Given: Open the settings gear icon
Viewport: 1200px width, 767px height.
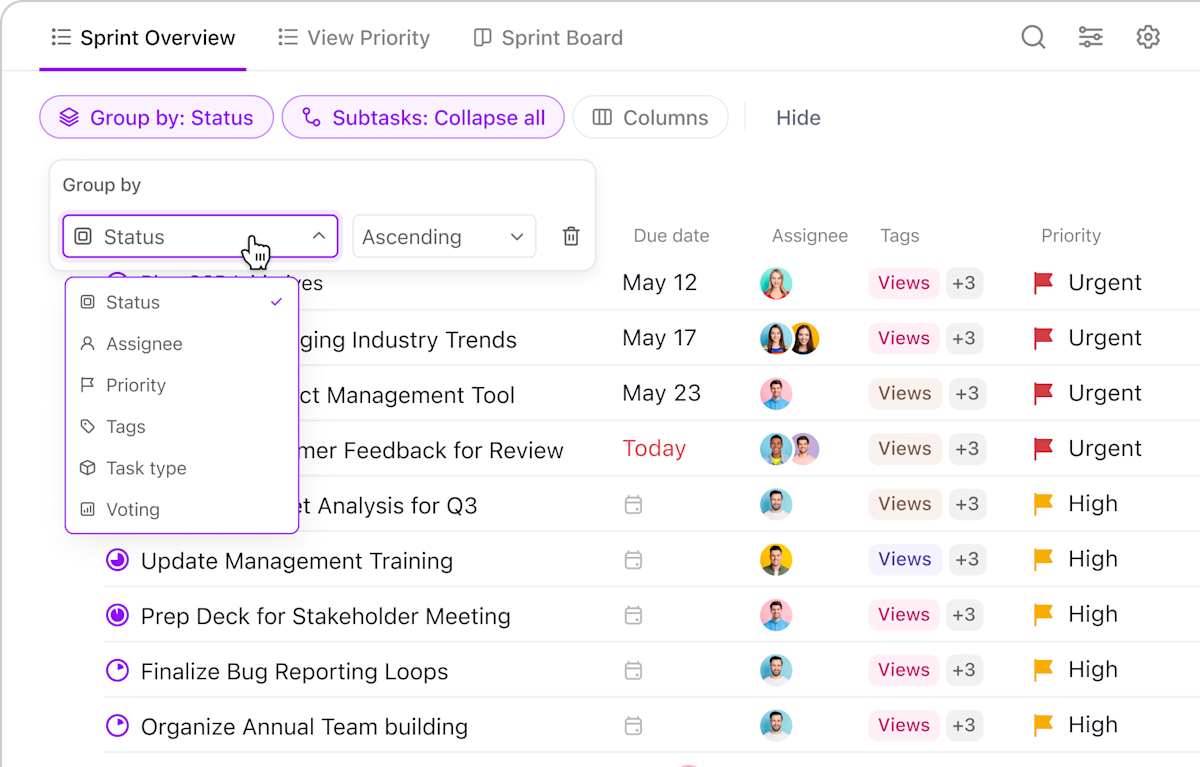Looking at the screenshot, I should click(1147, 36).
